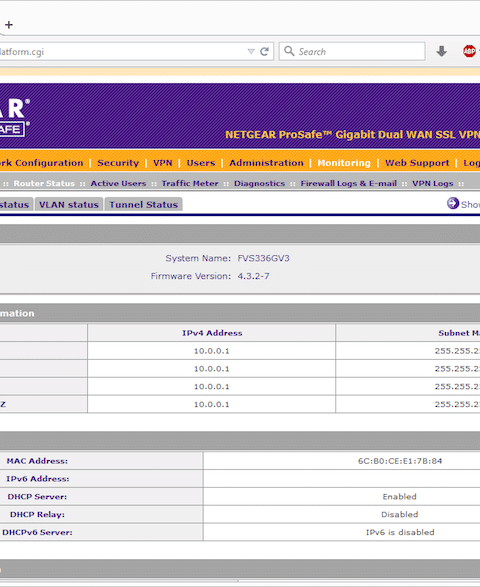Open URL history dropdown arrow in address bar

pos(251,51)
